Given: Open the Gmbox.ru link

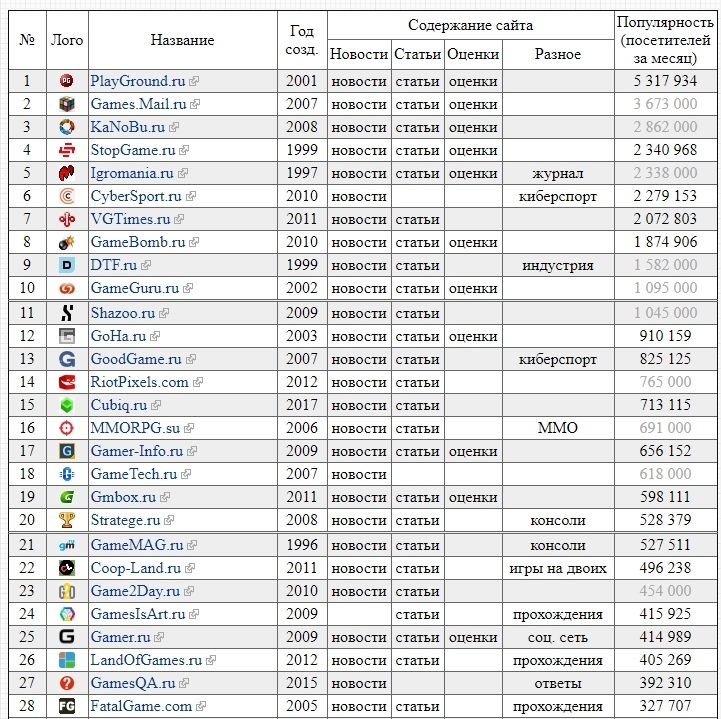Looking at the screenshot, I should 123,497.
